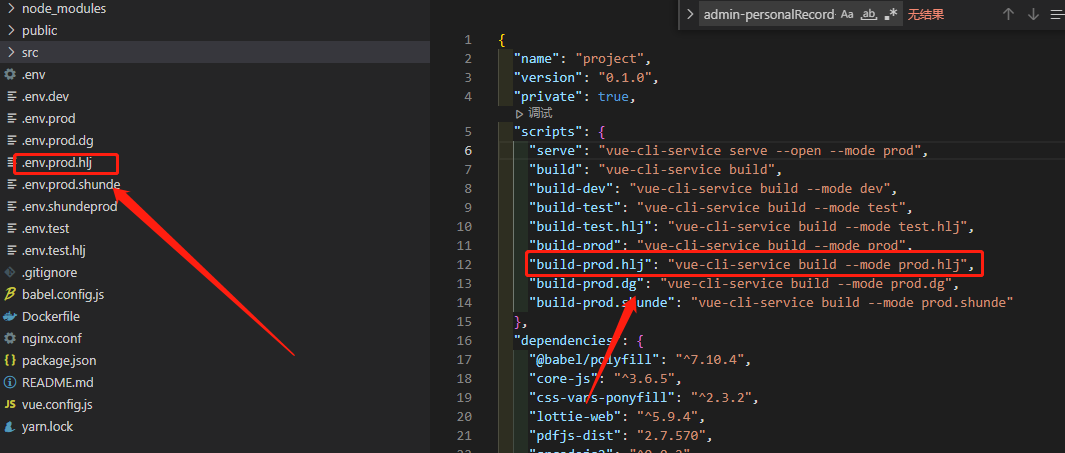Click the Babel icon beside babel.config.js
Screen dimensions: 1065x453
[x=10, y=295]
